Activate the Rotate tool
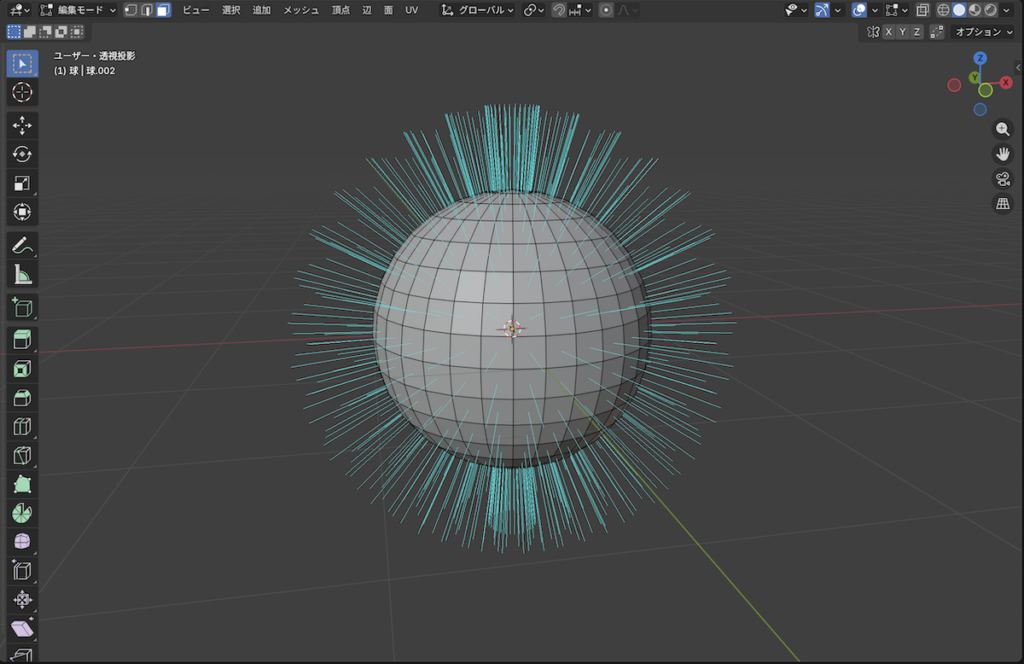Viewport: 1024px width, 664px height. [x=22, y=154]
